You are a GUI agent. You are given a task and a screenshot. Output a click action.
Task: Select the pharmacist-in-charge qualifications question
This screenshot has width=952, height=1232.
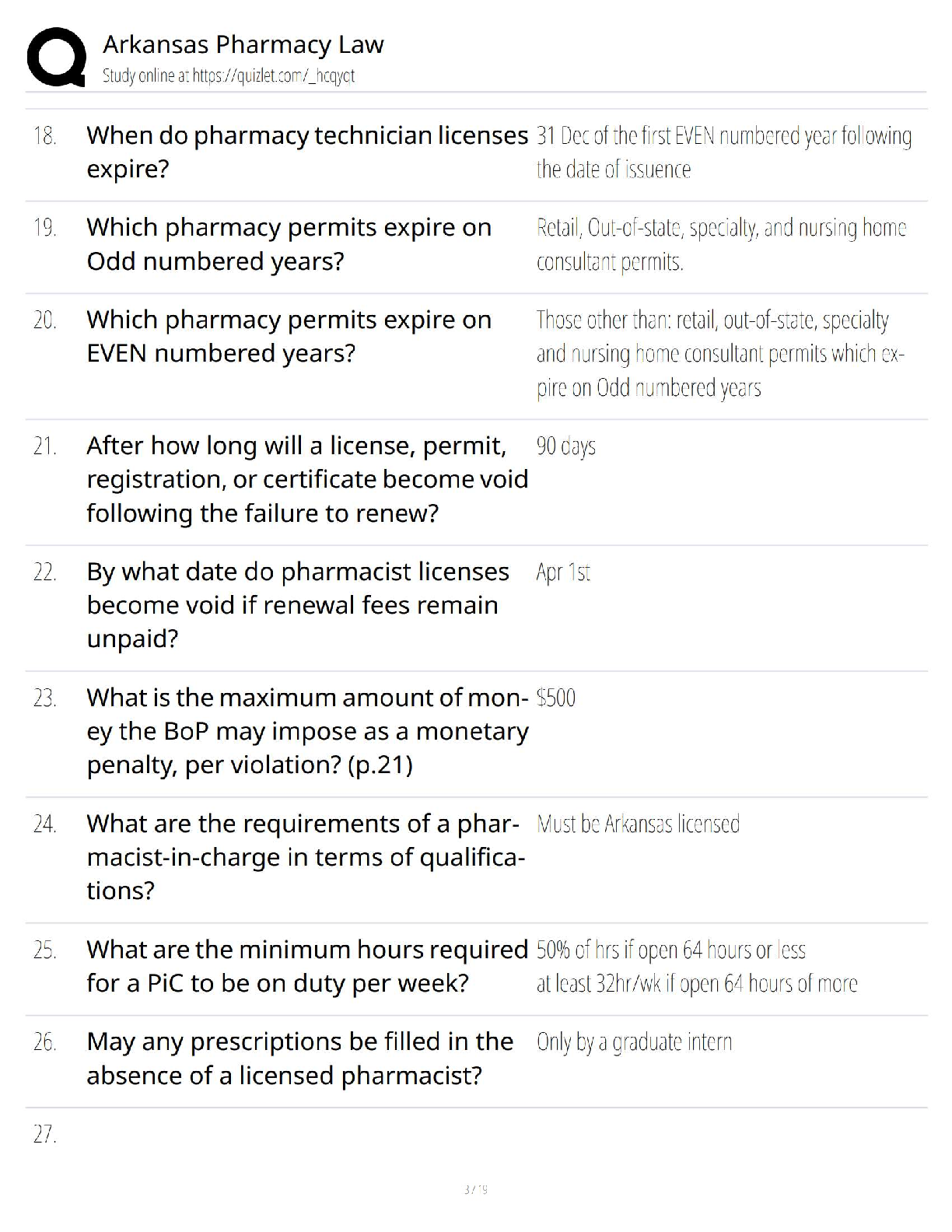pyautogui.click(x=306, y=857)
